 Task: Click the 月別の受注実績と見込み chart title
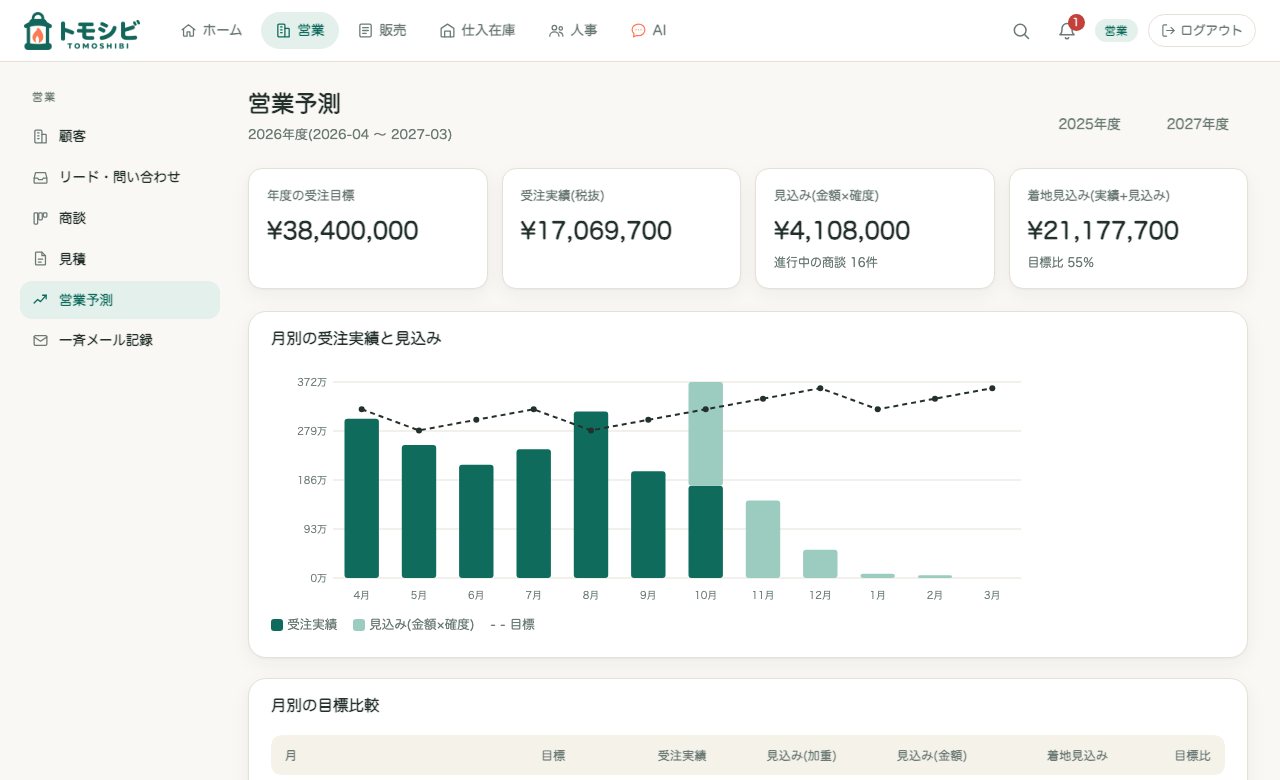click(356, 339)
